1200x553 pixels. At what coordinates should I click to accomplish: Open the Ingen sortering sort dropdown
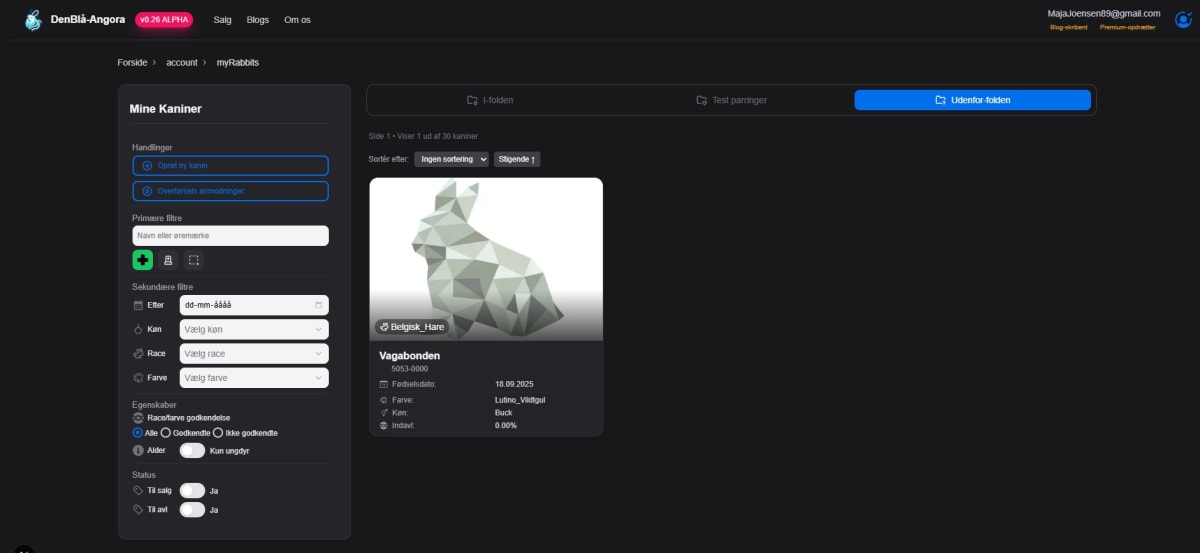pyautogui.click(x=451, y=159)
